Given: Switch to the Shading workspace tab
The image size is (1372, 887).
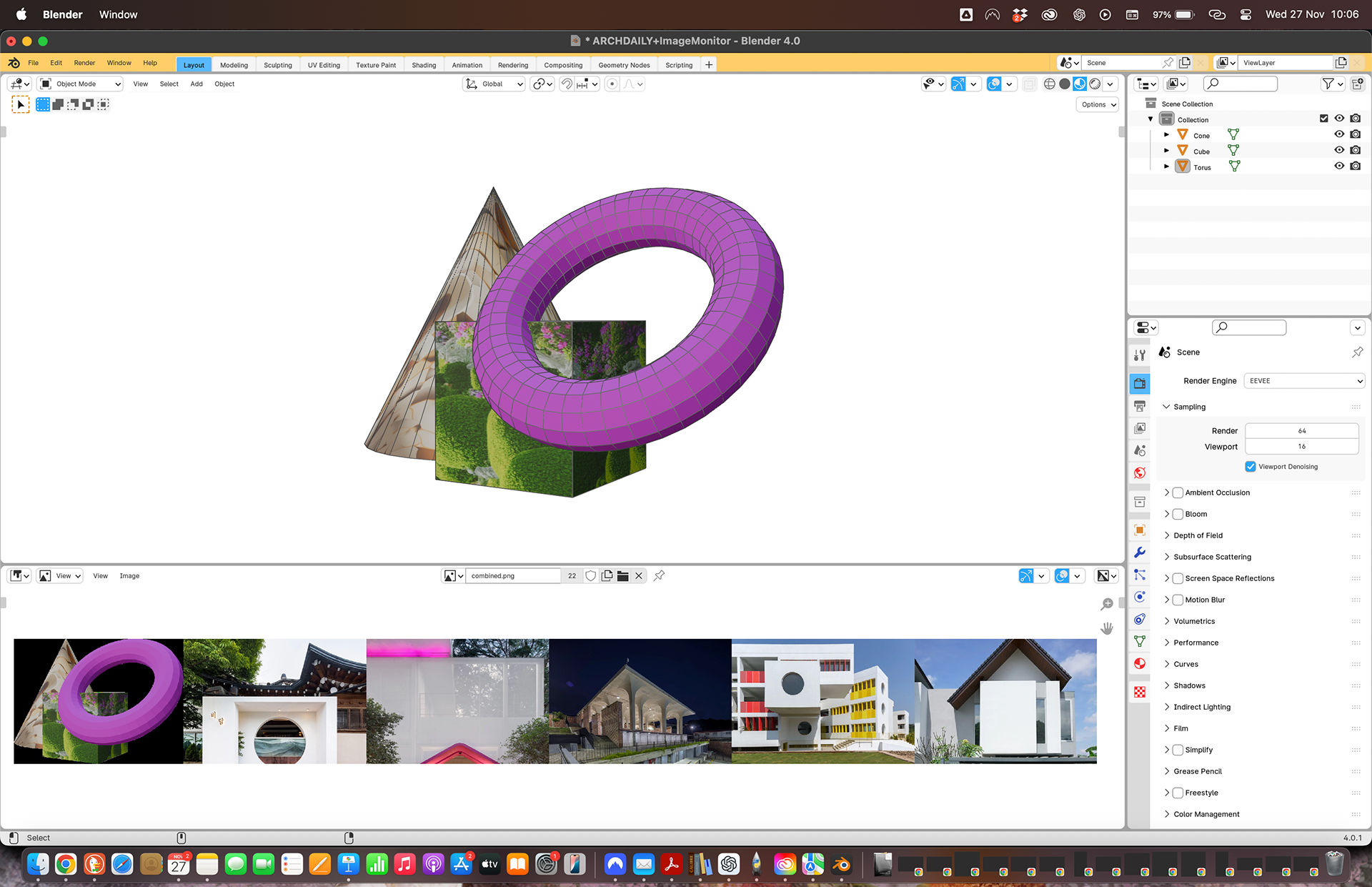Looking at the screenshot, I should [424, 65].
